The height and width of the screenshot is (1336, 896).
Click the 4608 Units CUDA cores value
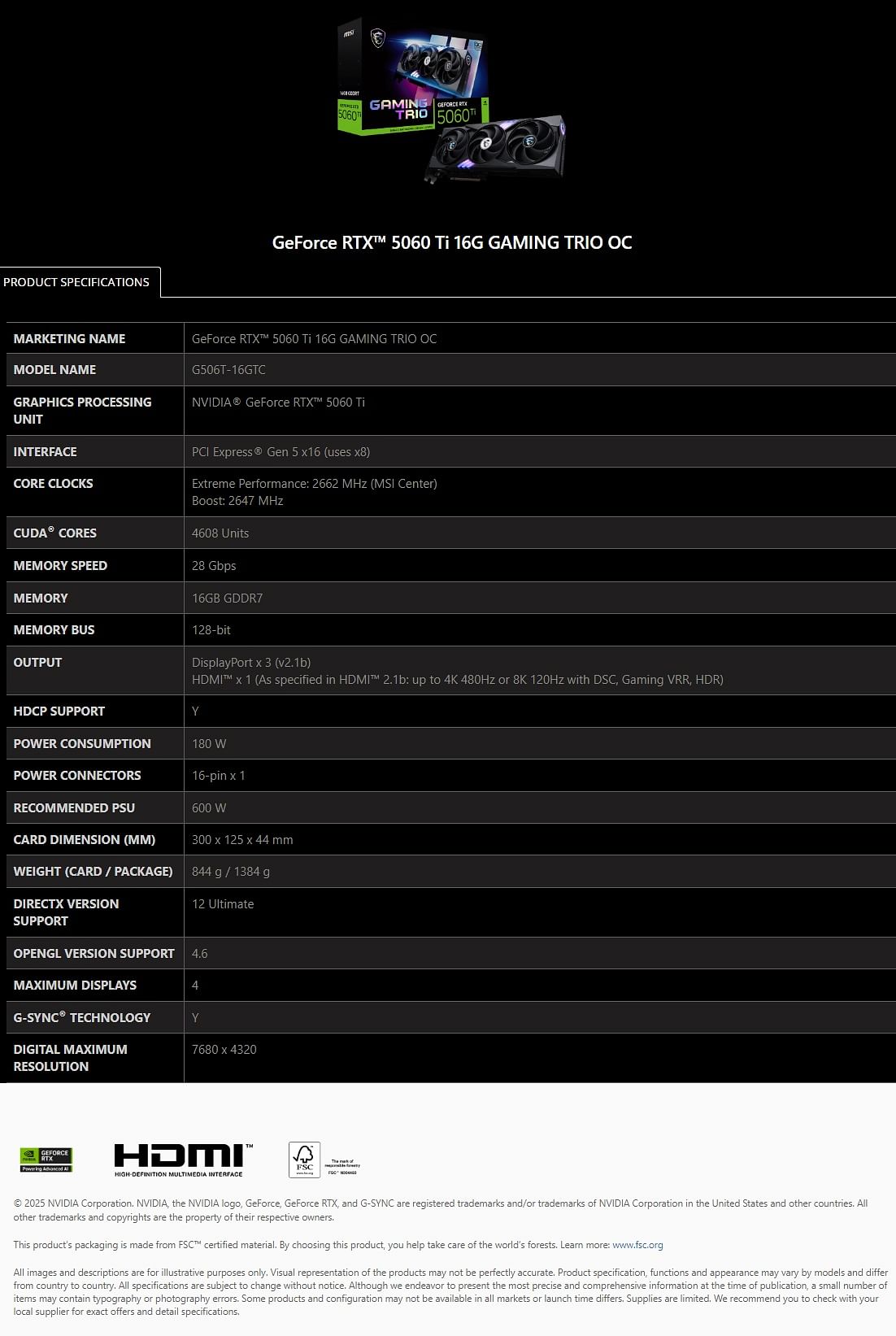click(220, 533)
